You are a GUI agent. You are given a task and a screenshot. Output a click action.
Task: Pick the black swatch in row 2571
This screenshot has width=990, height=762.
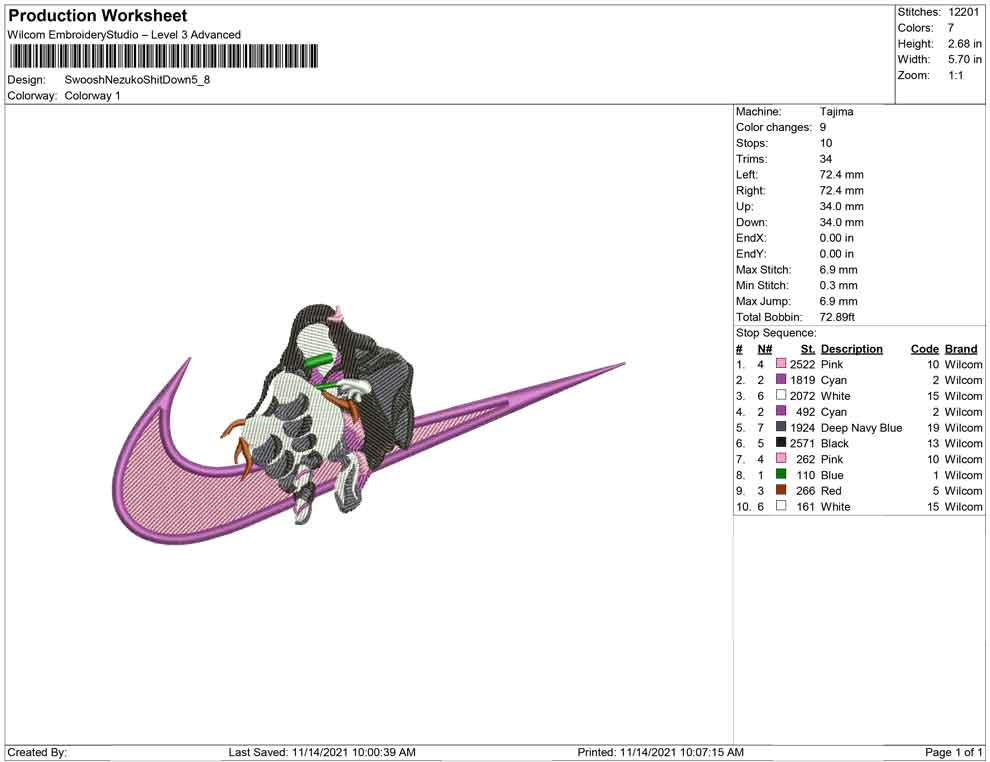781,443
